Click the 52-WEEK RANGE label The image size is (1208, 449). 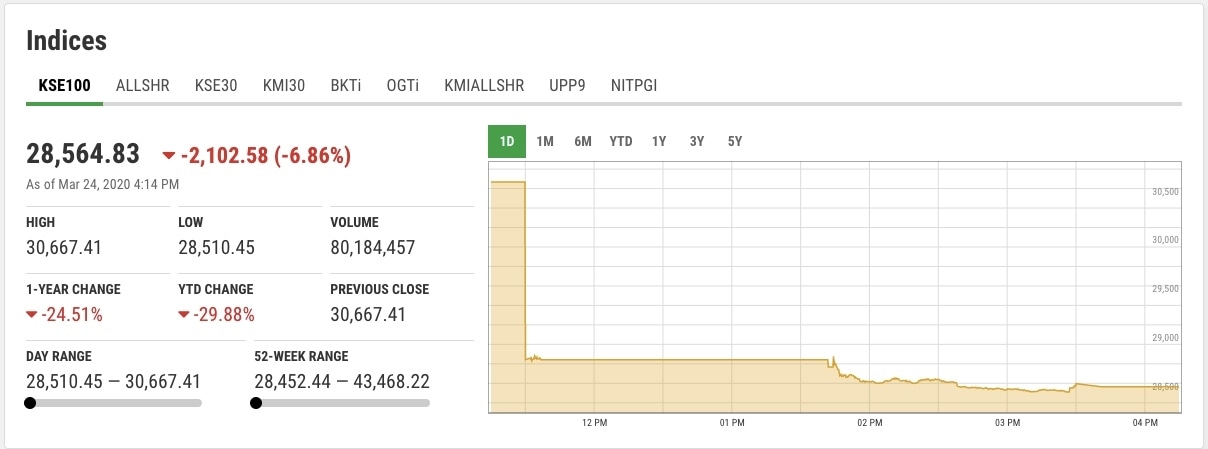301,356
